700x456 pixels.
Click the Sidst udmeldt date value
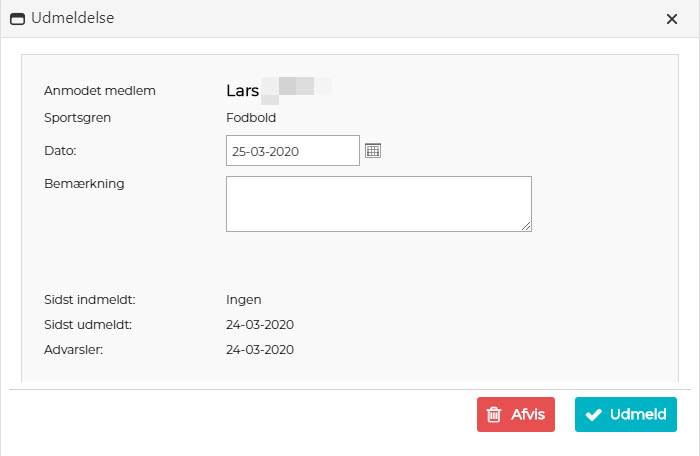pos(260,325)
